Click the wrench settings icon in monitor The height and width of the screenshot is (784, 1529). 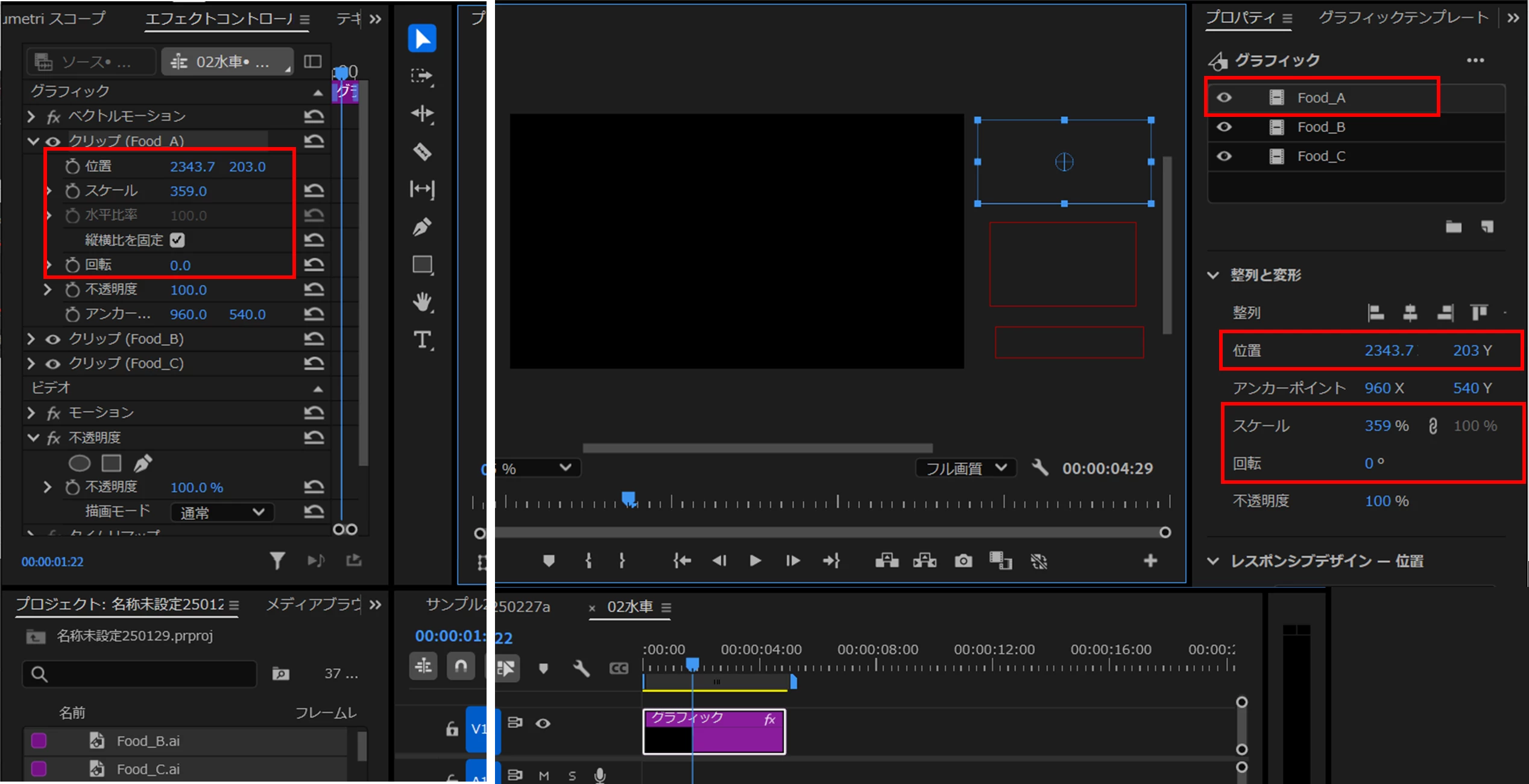[1040, 468]
